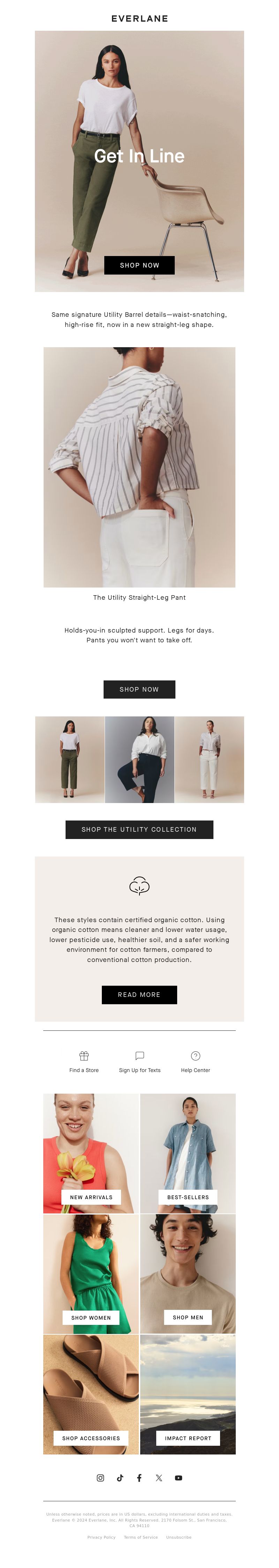The width and height of the screenshot is (279, 1568).
Task: Click the Read More button
Action: pos(139,994)
